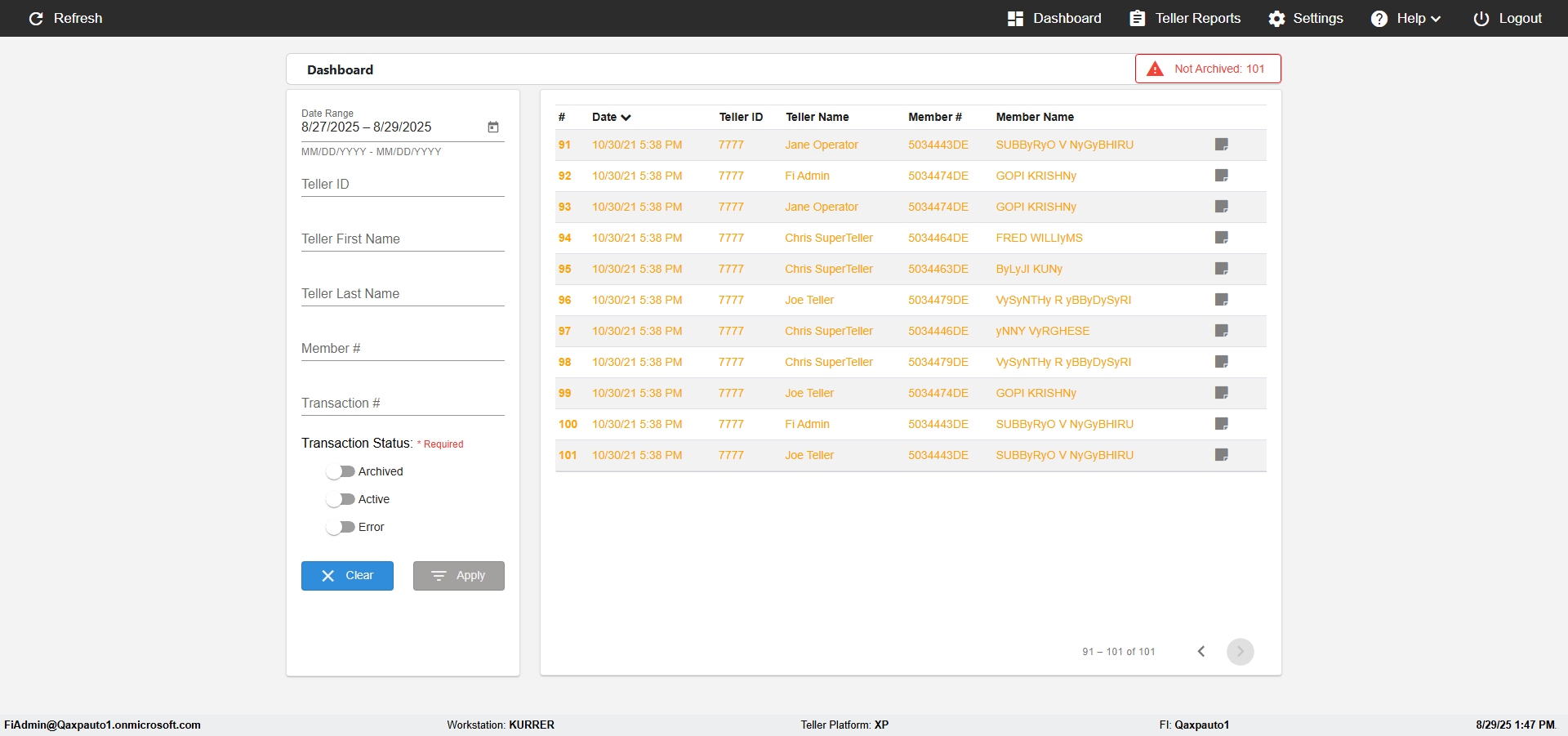Open note icon for row 101
This screenshot has width=1568, height=736.
click(x=1222, y=455)
